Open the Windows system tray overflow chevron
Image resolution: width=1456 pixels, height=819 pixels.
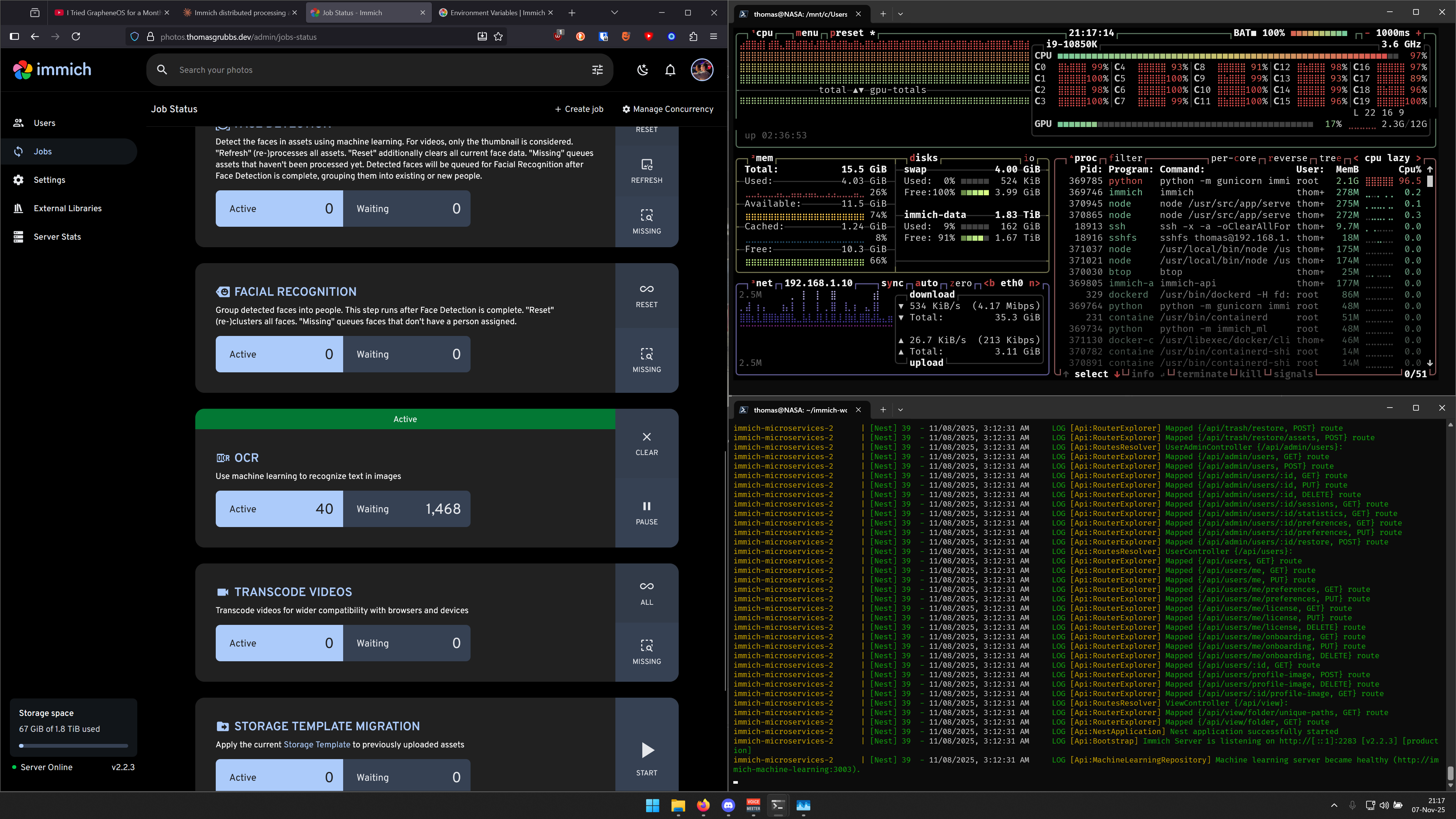pyautogui.click(x=1335, y=805)
